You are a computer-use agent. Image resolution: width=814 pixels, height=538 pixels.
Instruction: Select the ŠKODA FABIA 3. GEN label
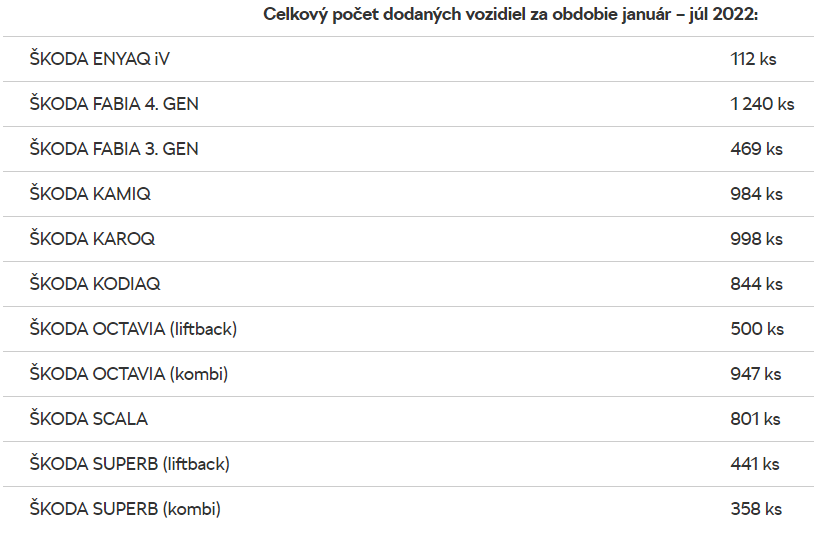click(x=114, y=149)
